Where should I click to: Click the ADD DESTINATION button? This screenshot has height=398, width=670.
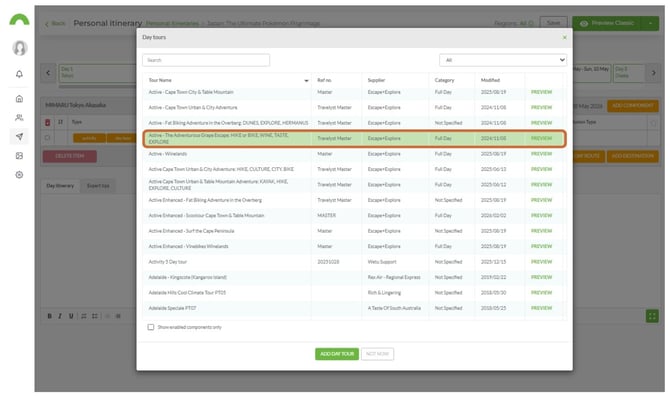tap(632, 156)
